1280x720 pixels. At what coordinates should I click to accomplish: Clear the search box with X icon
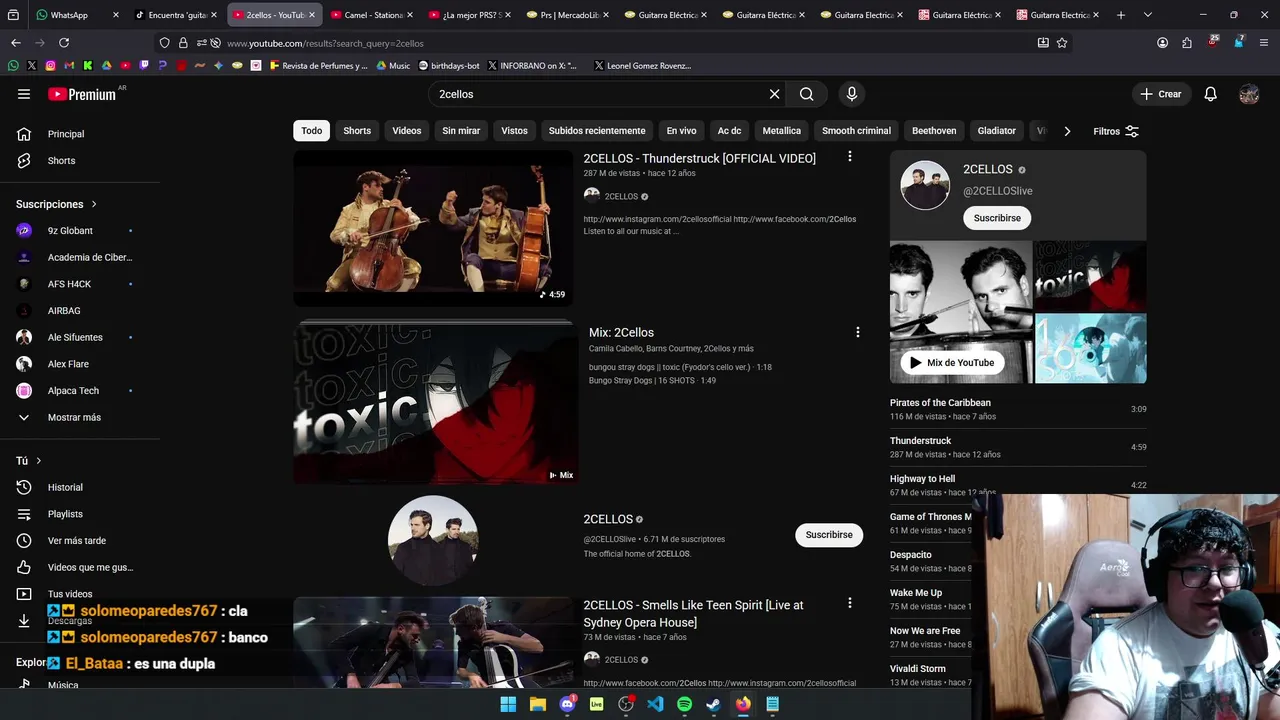point(774,94)
